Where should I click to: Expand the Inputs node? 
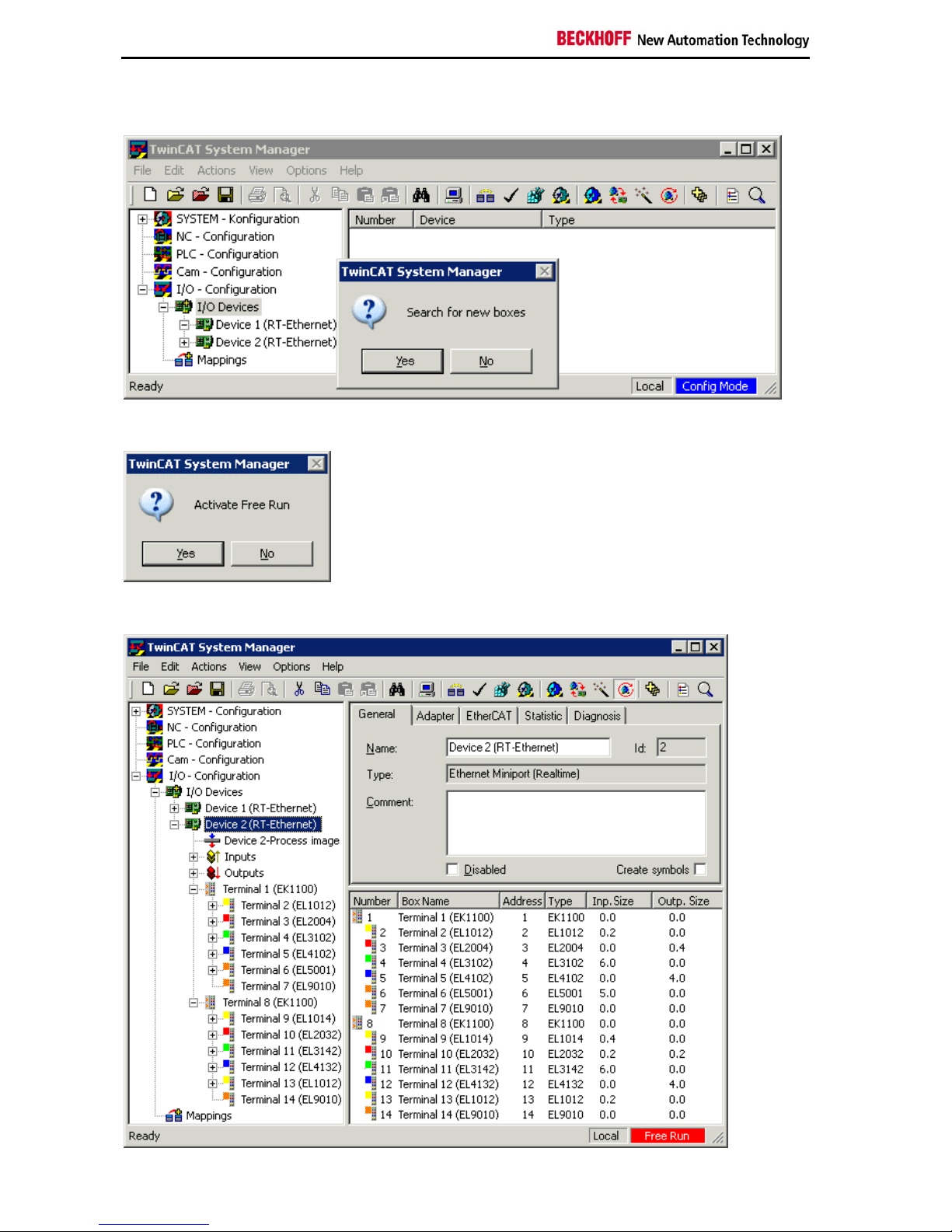[x=194, y=857]
